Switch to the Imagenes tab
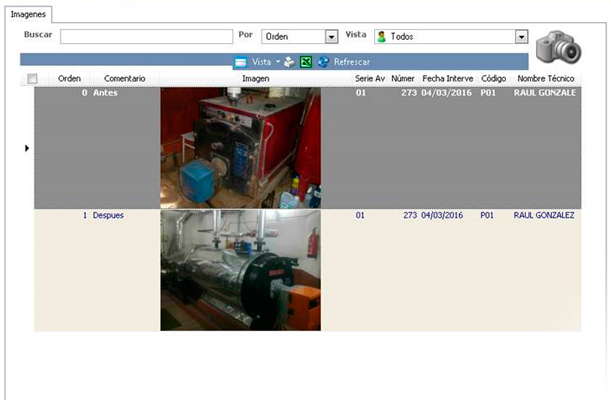 [28, 14]
